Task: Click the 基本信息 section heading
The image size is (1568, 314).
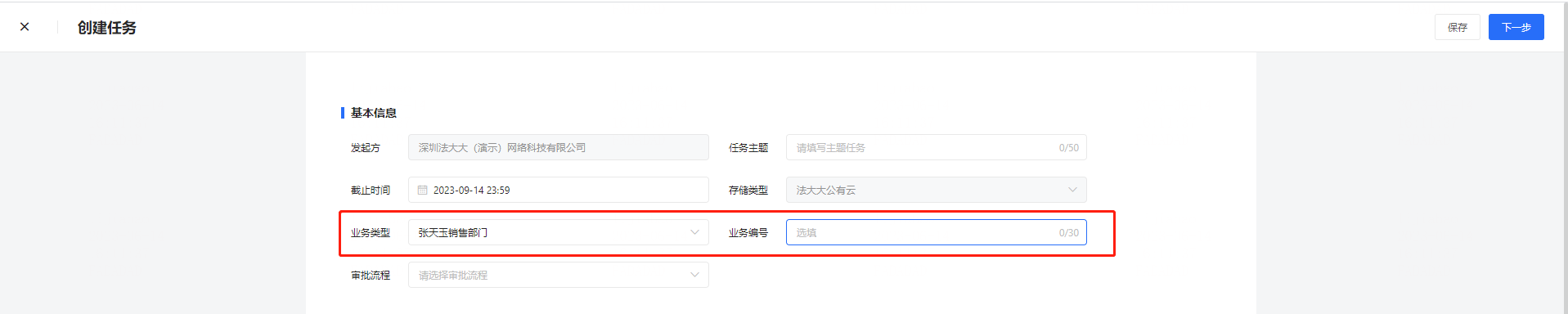Action: pos(374,113)
